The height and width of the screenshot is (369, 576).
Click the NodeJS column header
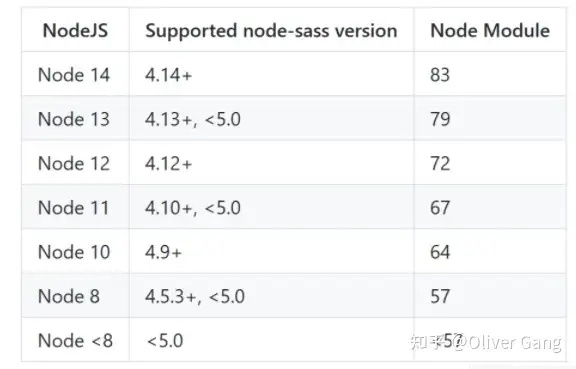click(x=75, y=30)
